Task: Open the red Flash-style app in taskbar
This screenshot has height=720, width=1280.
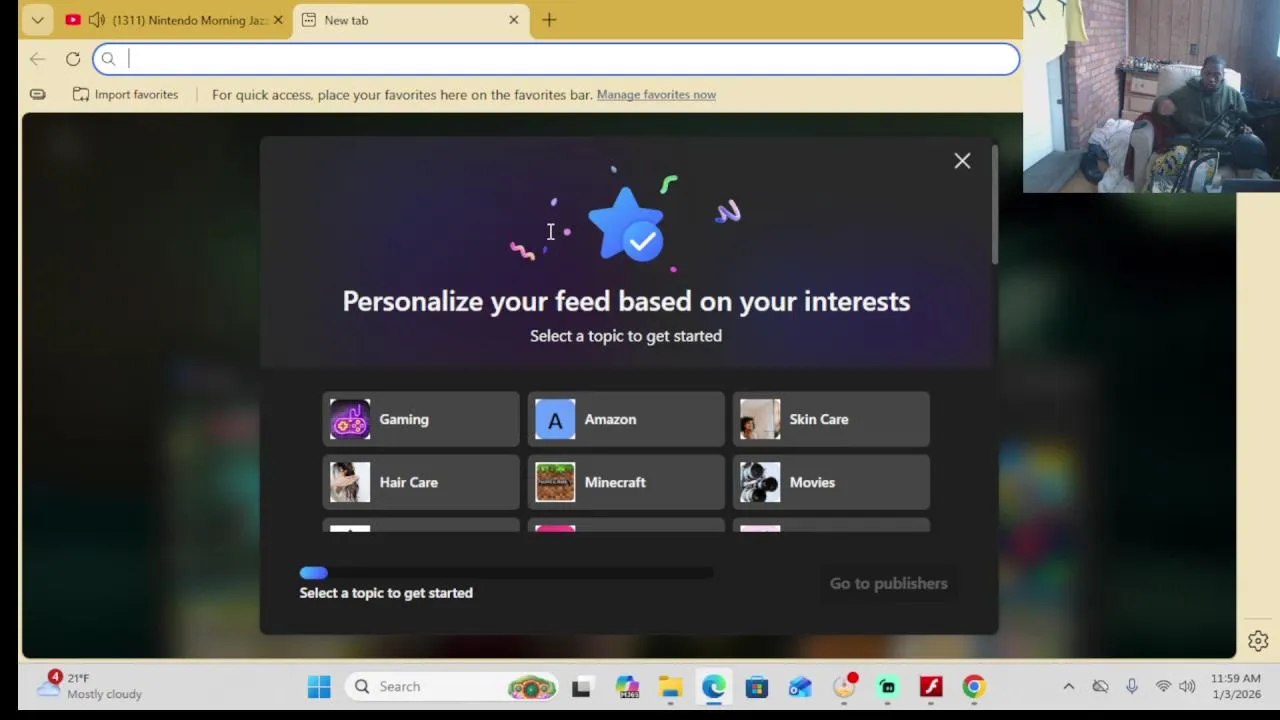Action: click(931, 687)
